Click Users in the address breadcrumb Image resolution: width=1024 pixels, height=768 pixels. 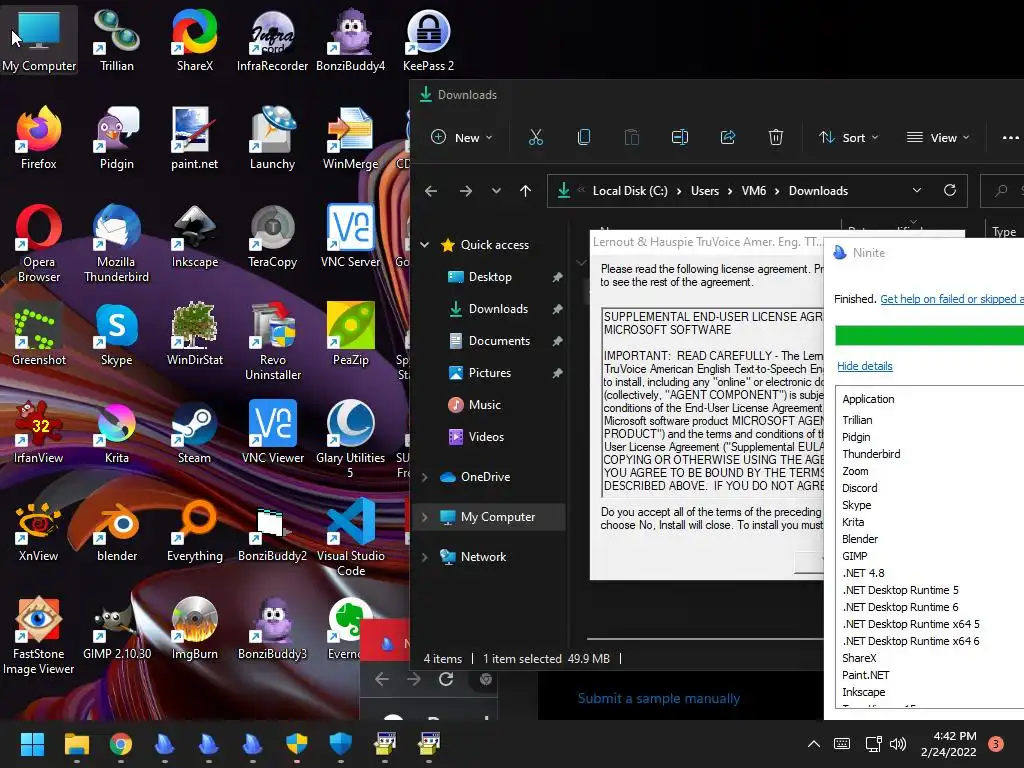[705, 191]
